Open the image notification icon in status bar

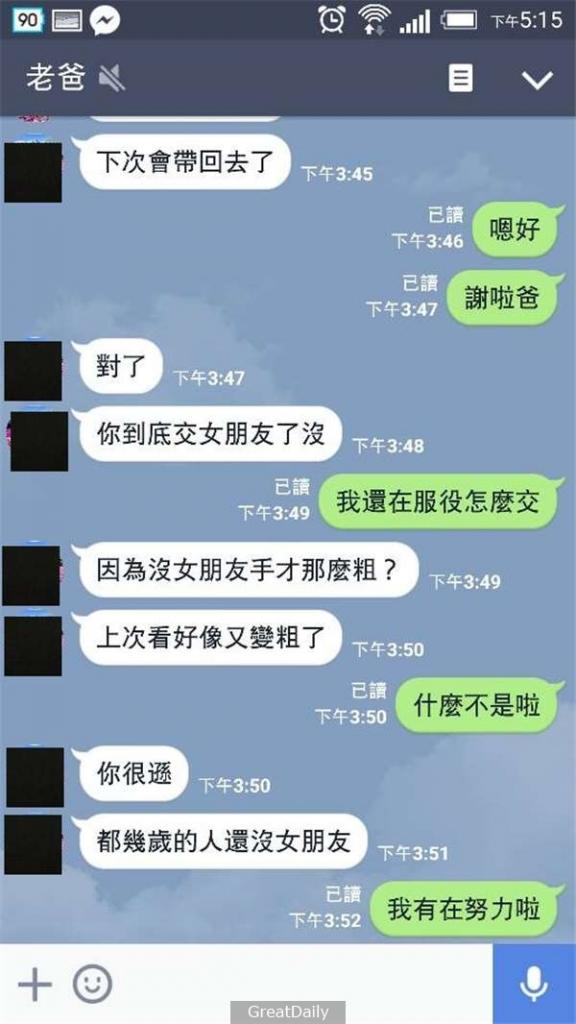point(67,20)
